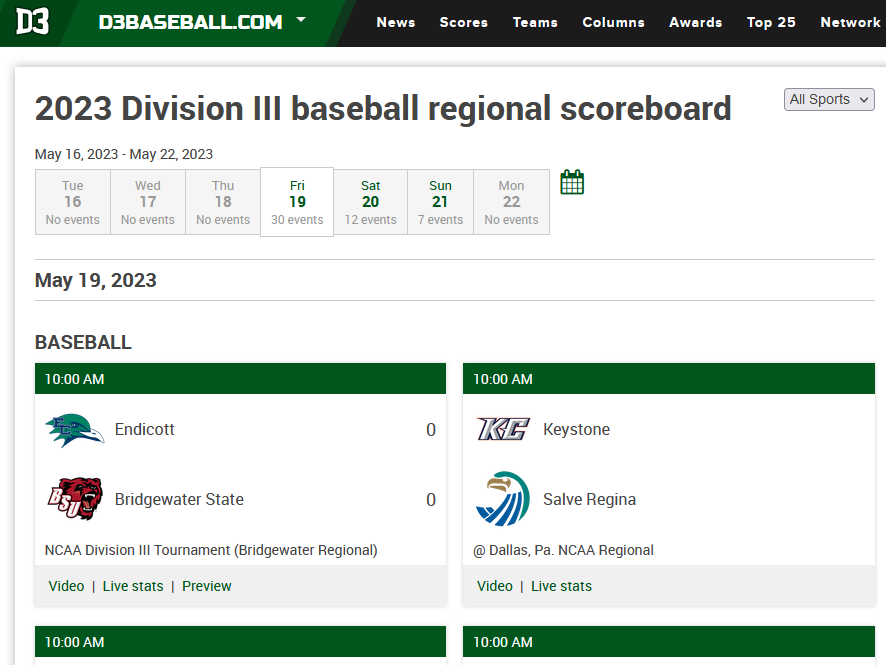The height and width of the screenshot is (665, 886).
Task: Click the Salve Regina seahawk logo
Action: coord(503,499)
